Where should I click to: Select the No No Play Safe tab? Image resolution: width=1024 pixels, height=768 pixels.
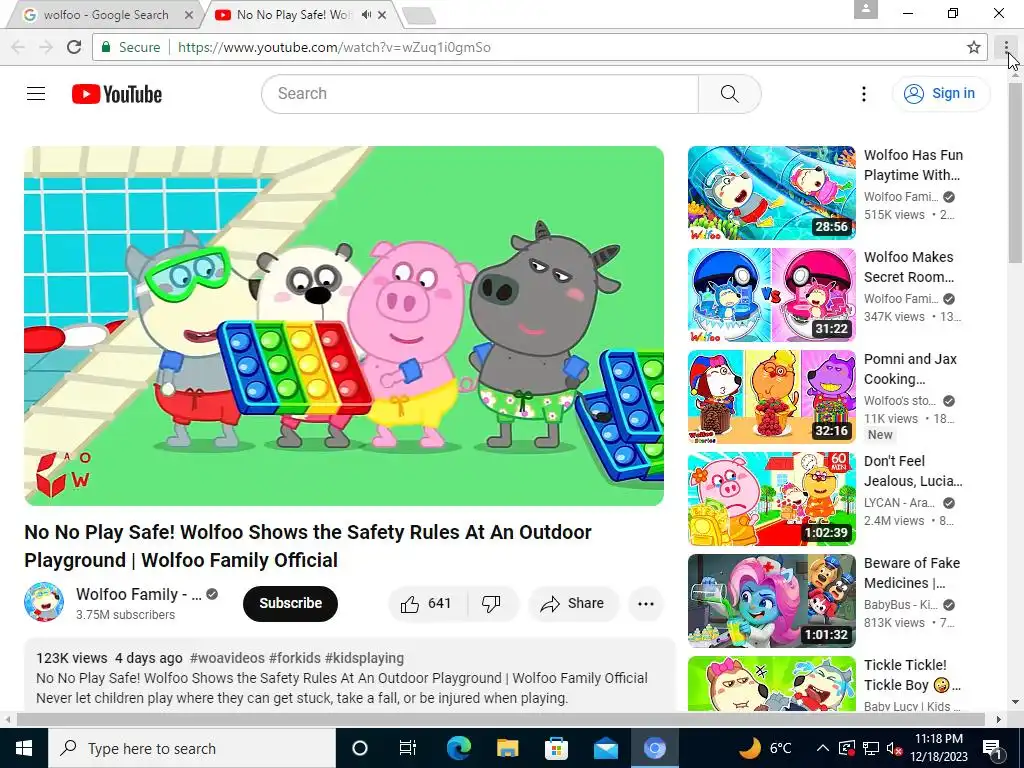293,14
